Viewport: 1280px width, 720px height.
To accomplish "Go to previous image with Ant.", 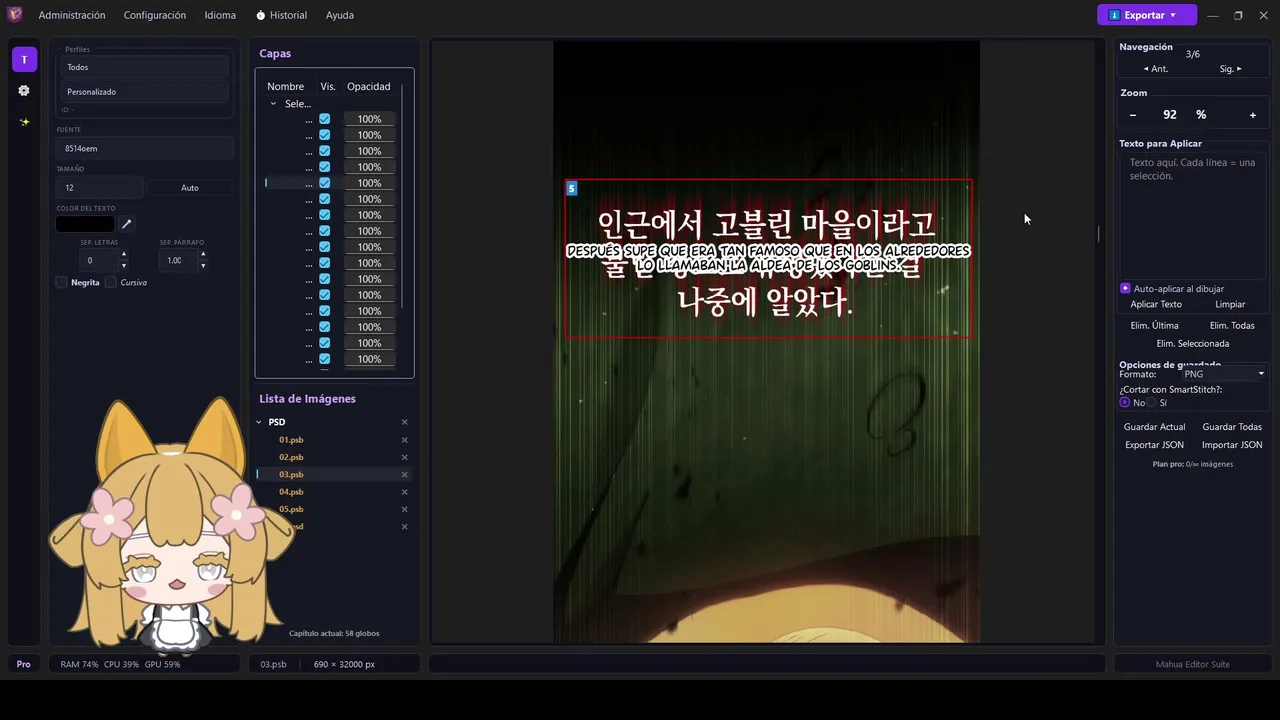I will (x=1156, y=69).
